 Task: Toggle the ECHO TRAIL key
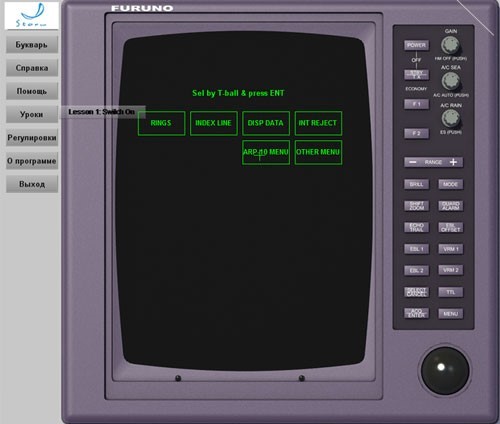[x=416, y=227]
